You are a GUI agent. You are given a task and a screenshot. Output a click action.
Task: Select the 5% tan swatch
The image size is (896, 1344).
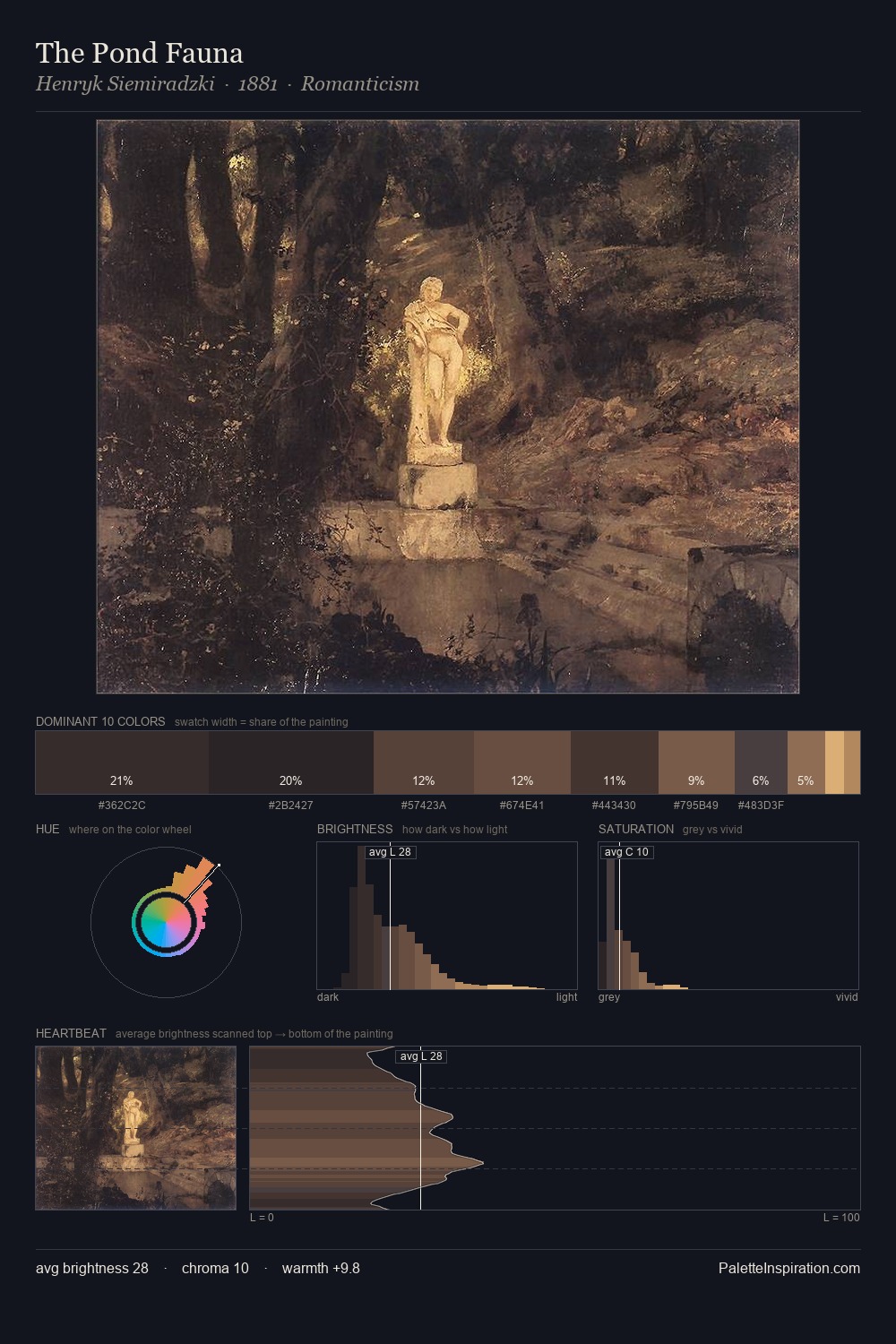[806, 762]
